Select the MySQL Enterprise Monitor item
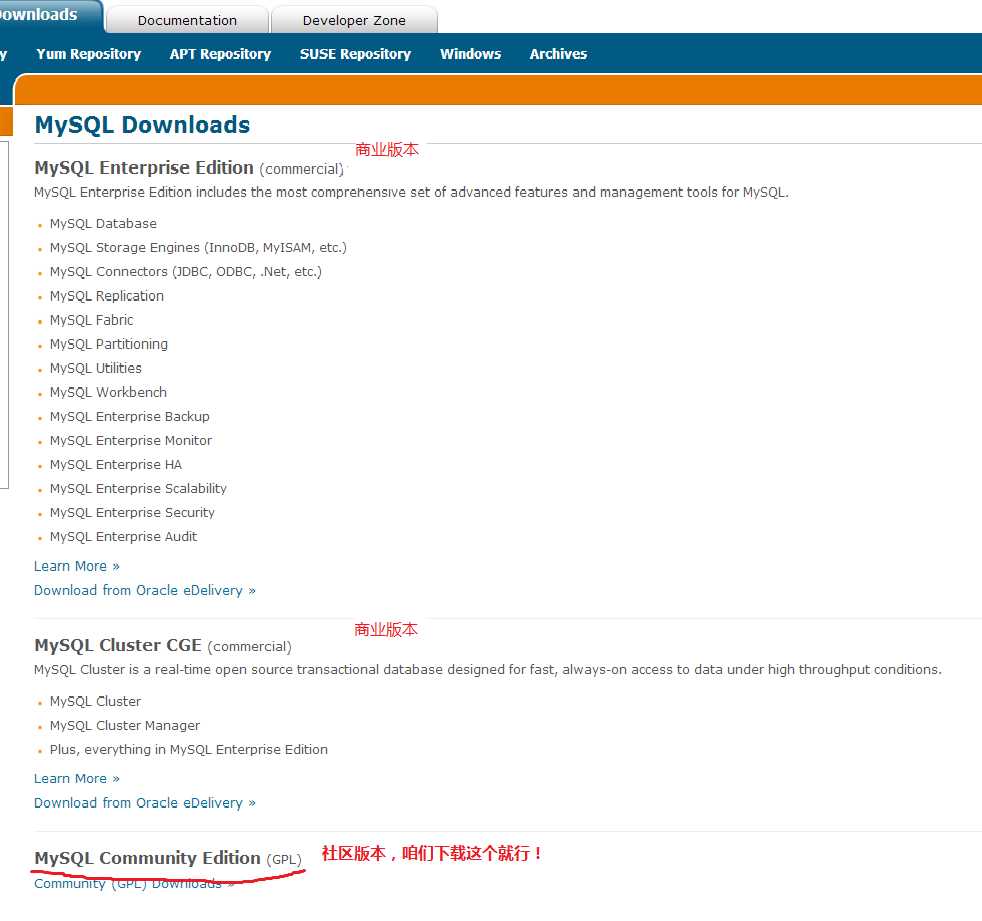 tap(131, 441)
